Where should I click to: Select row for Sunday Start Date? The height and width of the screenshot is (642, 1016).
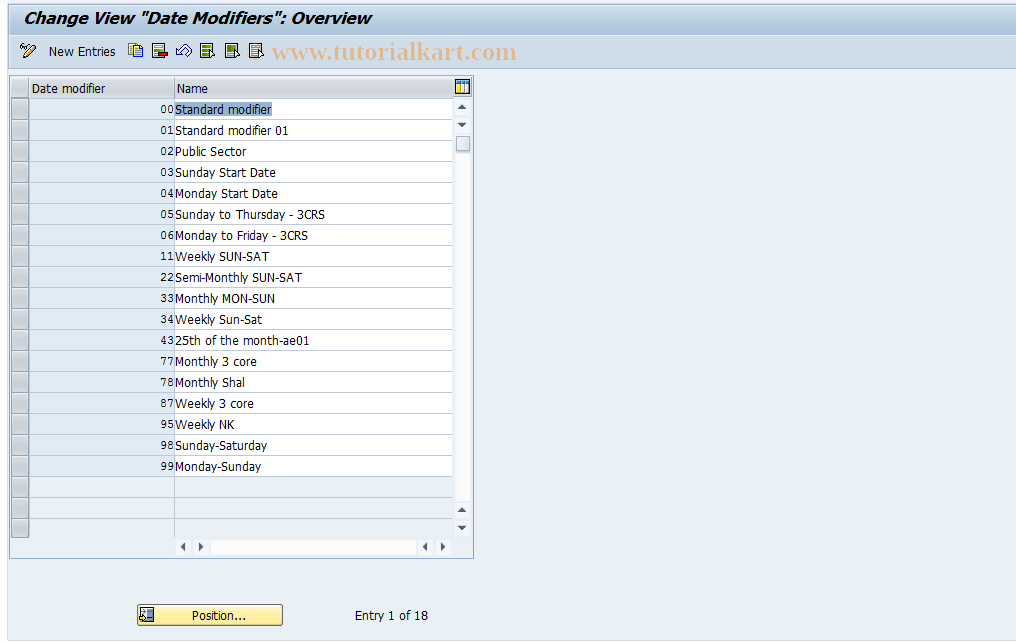[20, 172]
